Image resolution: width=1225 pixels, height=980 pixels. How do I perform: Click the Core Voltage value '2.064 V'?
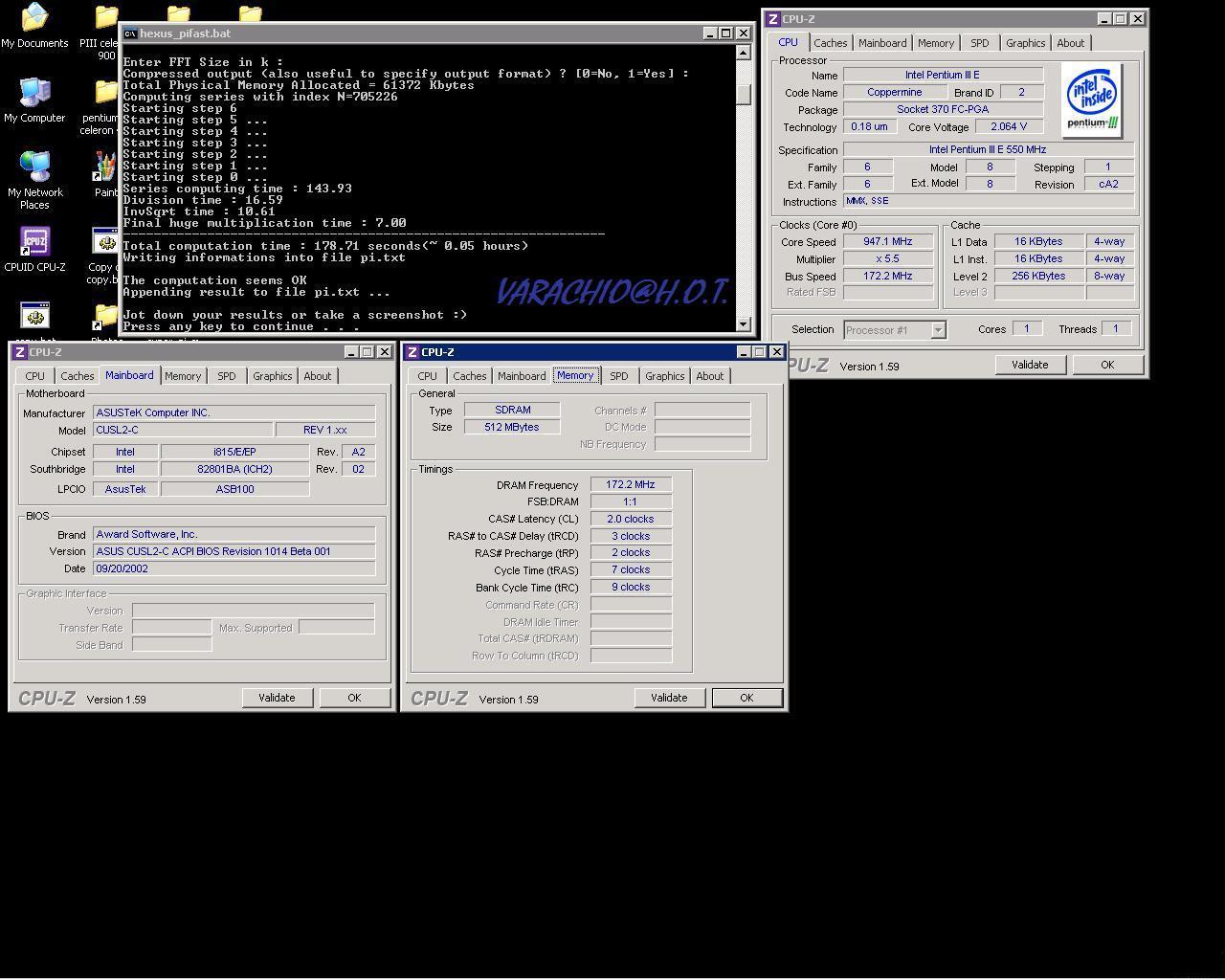pyautogui.click(x=1009, y=127)
